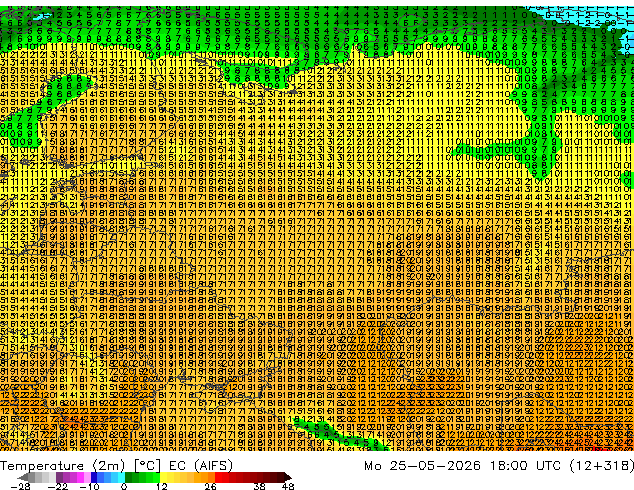Click the blue segment of the color scale
634x490 pixels.
coord(108,477)
